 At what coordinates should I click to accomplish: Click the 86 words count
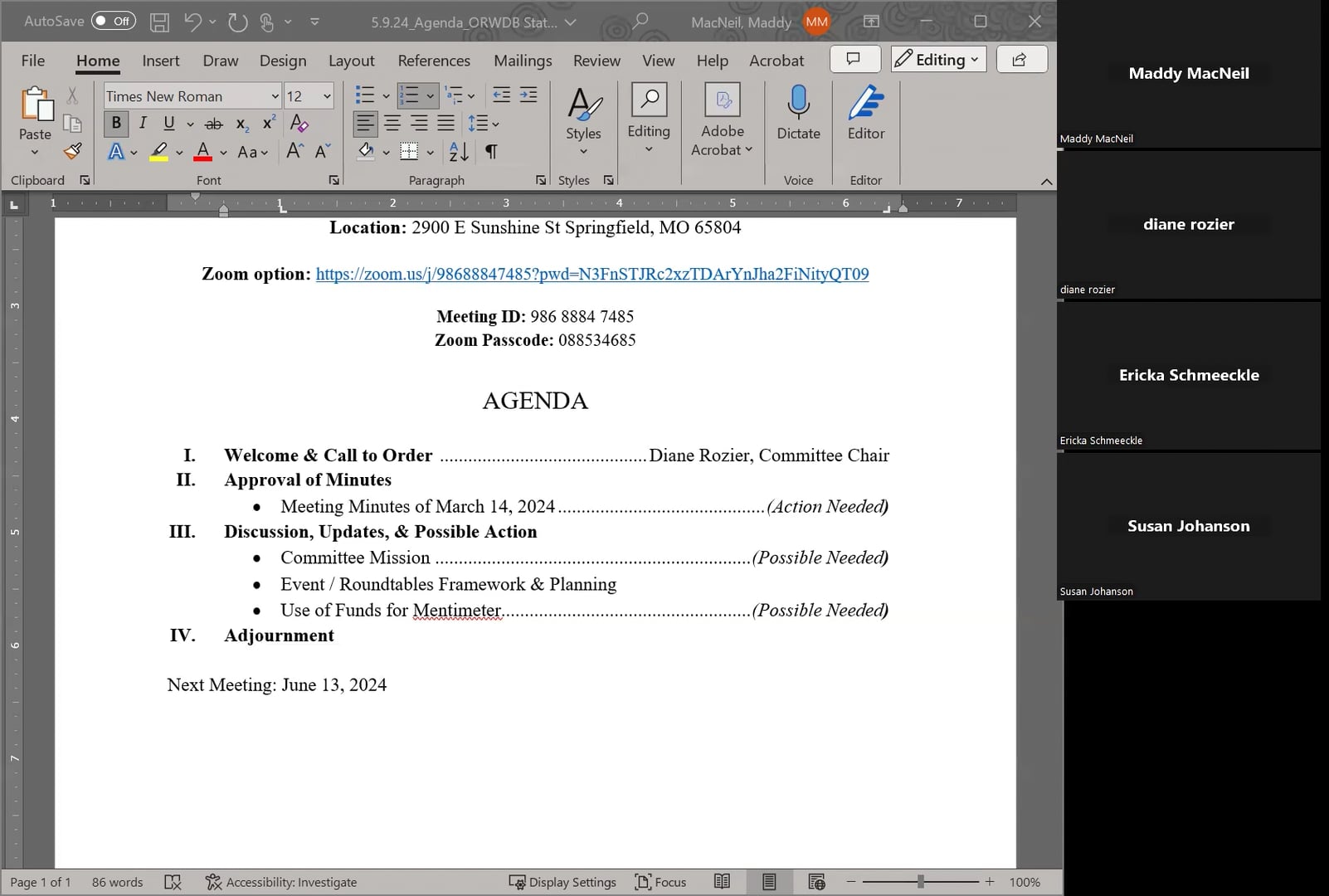pos(116,882)
